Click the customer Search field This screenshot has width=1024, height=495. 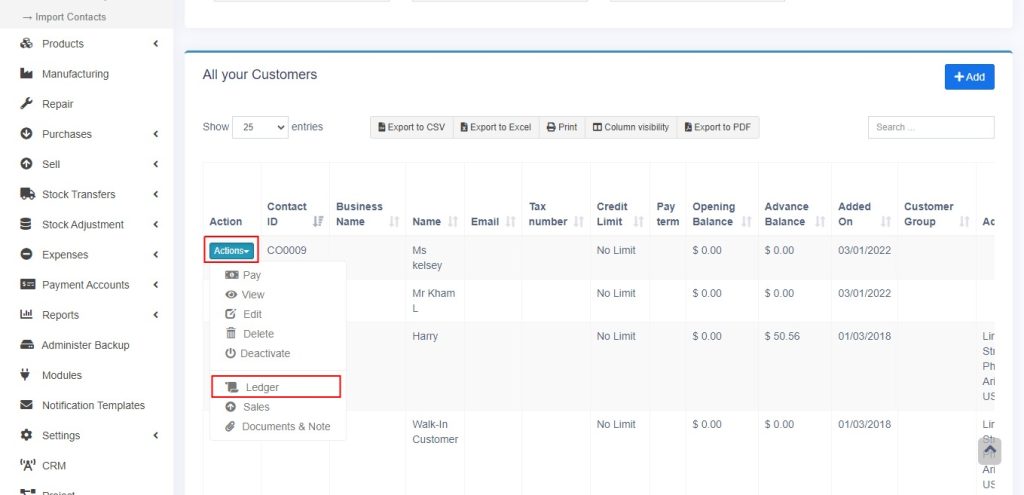tap(930, 127)
